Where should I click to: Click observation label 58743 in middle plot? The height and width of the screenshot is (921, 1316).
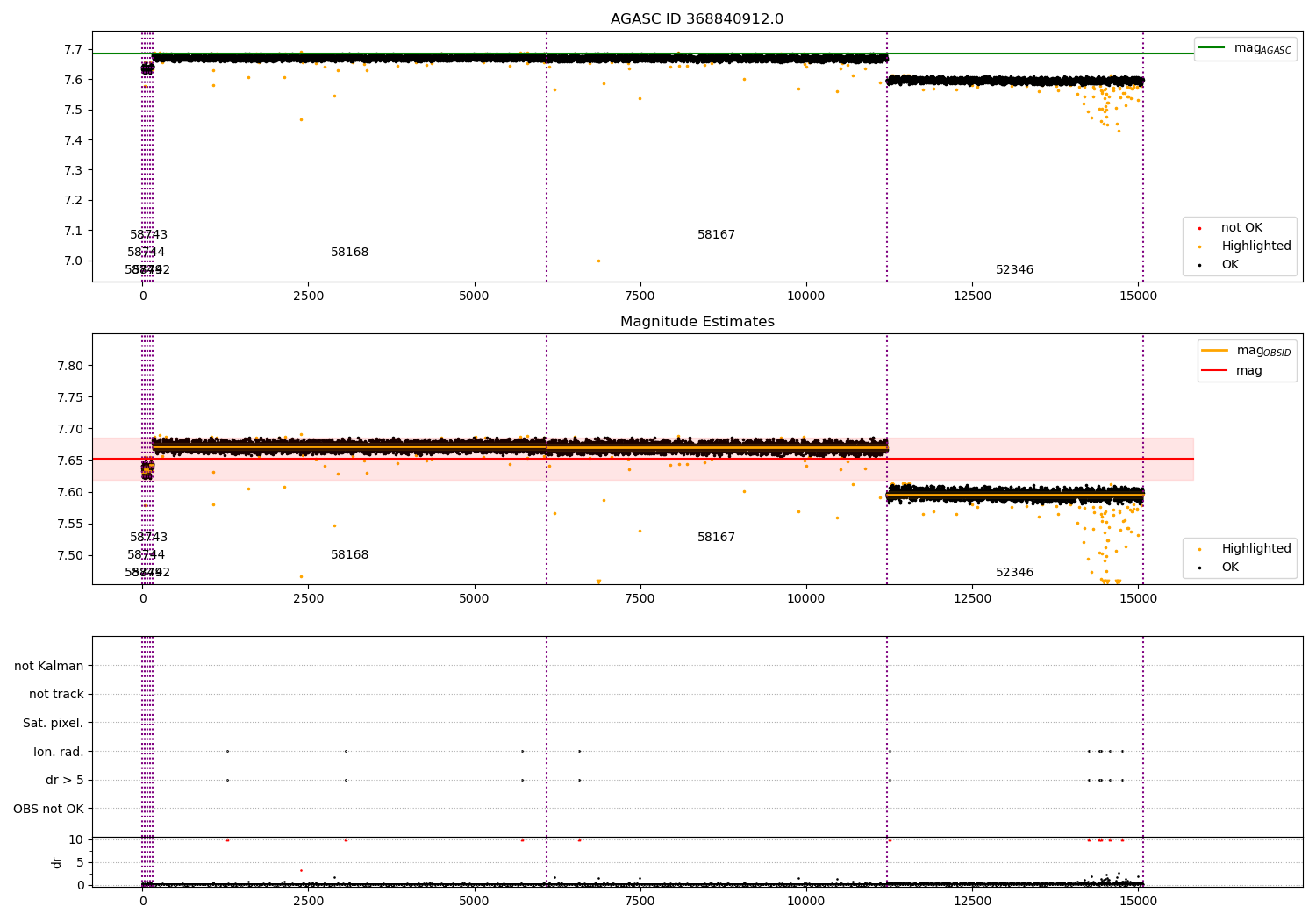click(148, 538)
